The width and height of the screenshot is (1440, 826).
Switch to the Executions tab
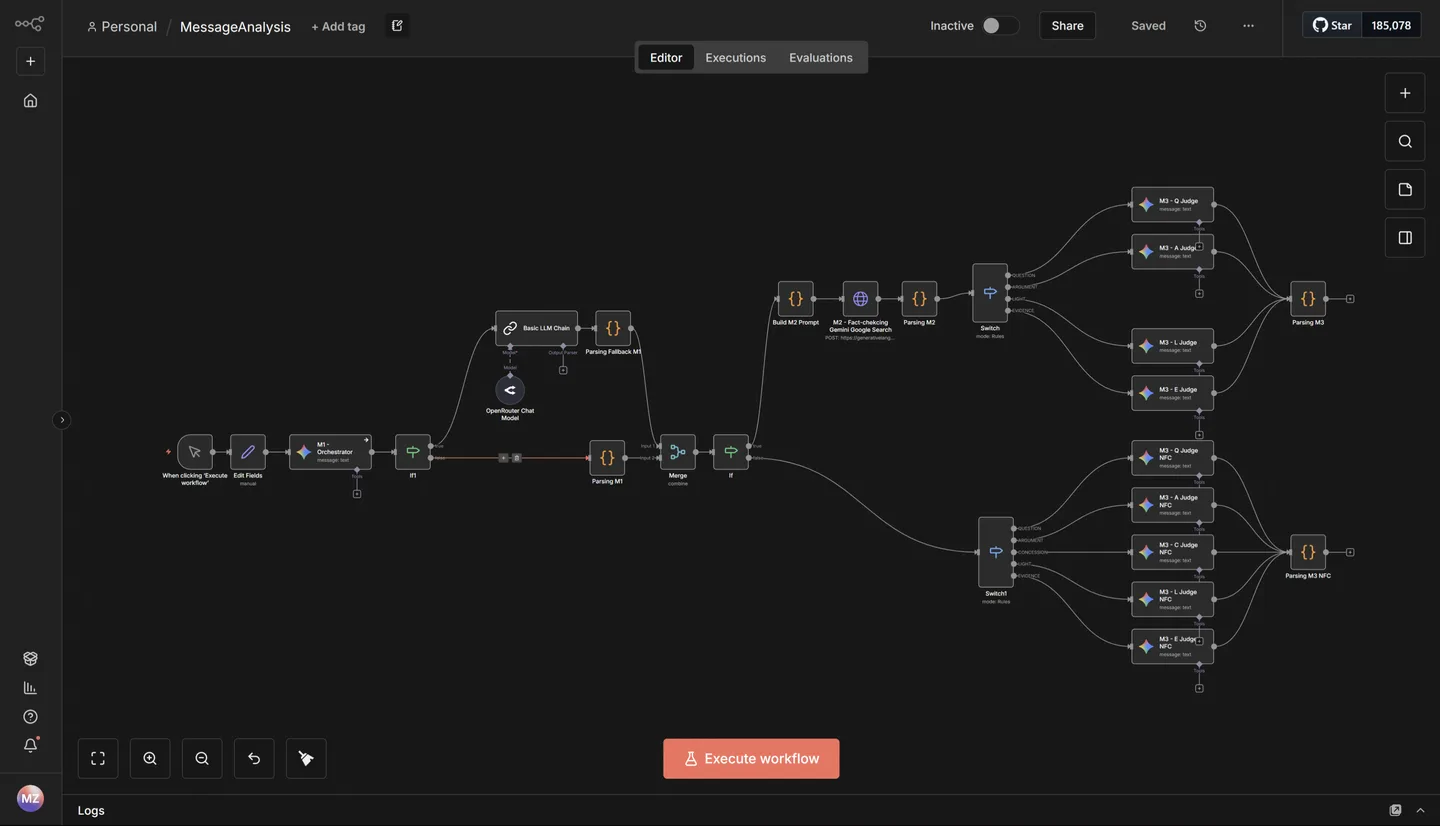[x=736, y=57]
